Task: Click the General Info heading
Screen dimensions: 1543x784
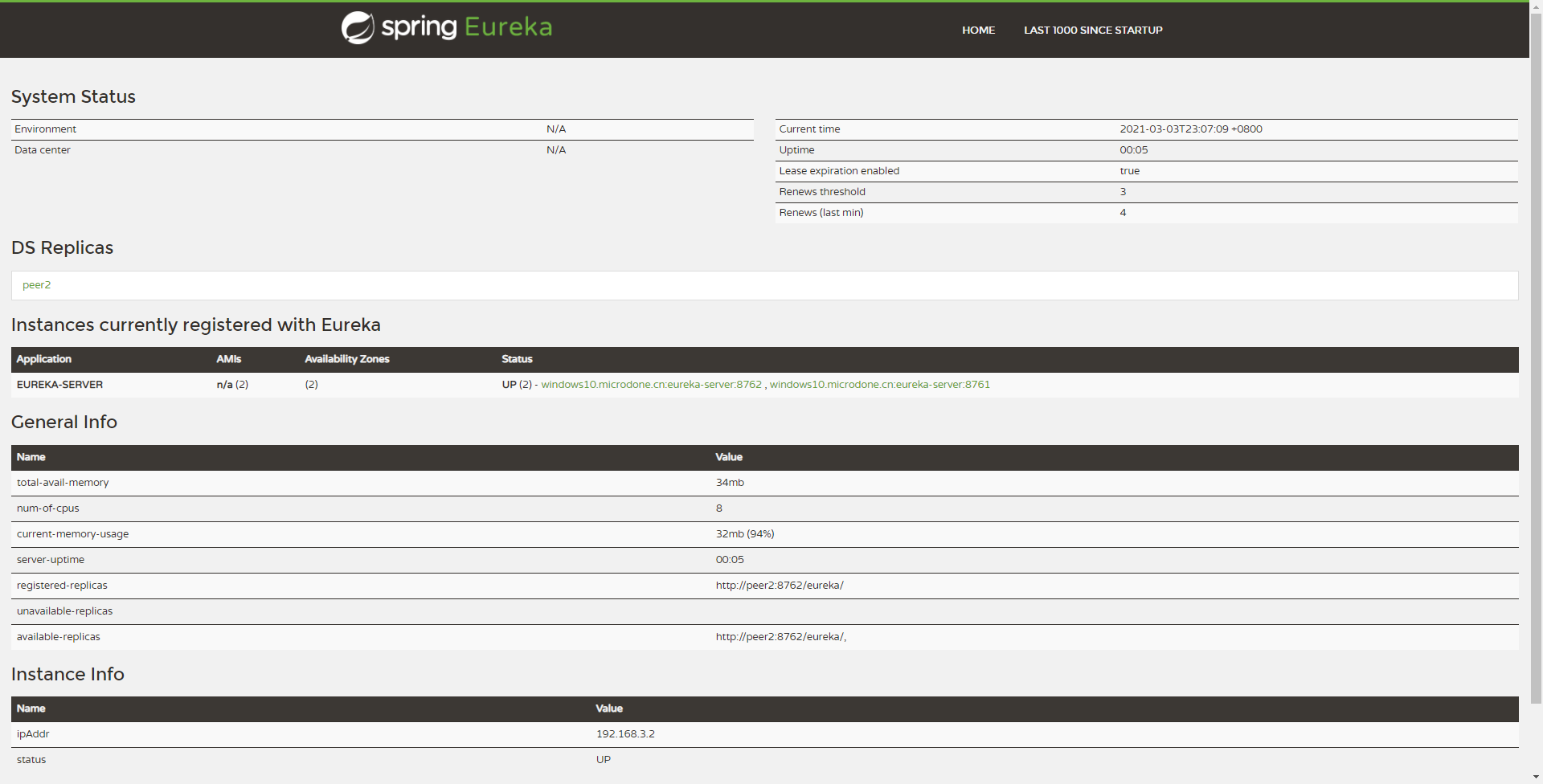Action: pos(64,422)
